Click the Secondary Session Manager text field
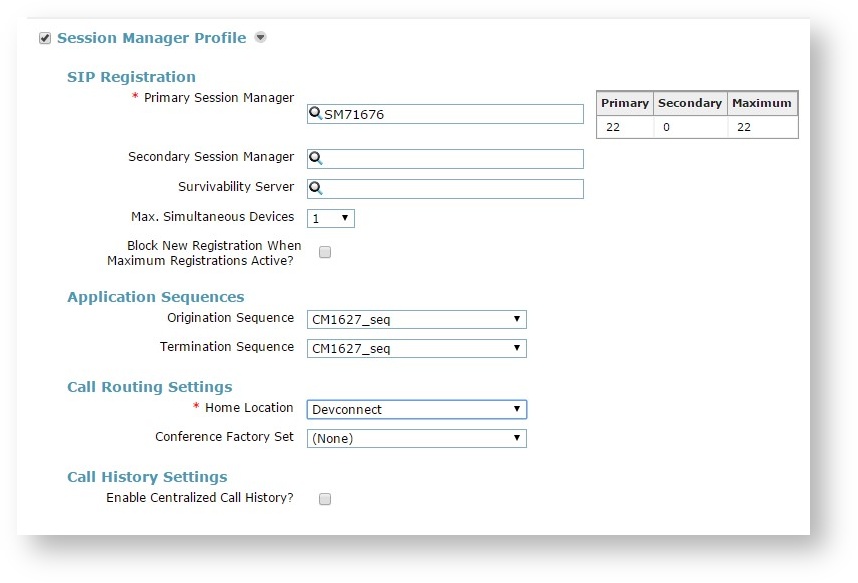 pos(452,159)
